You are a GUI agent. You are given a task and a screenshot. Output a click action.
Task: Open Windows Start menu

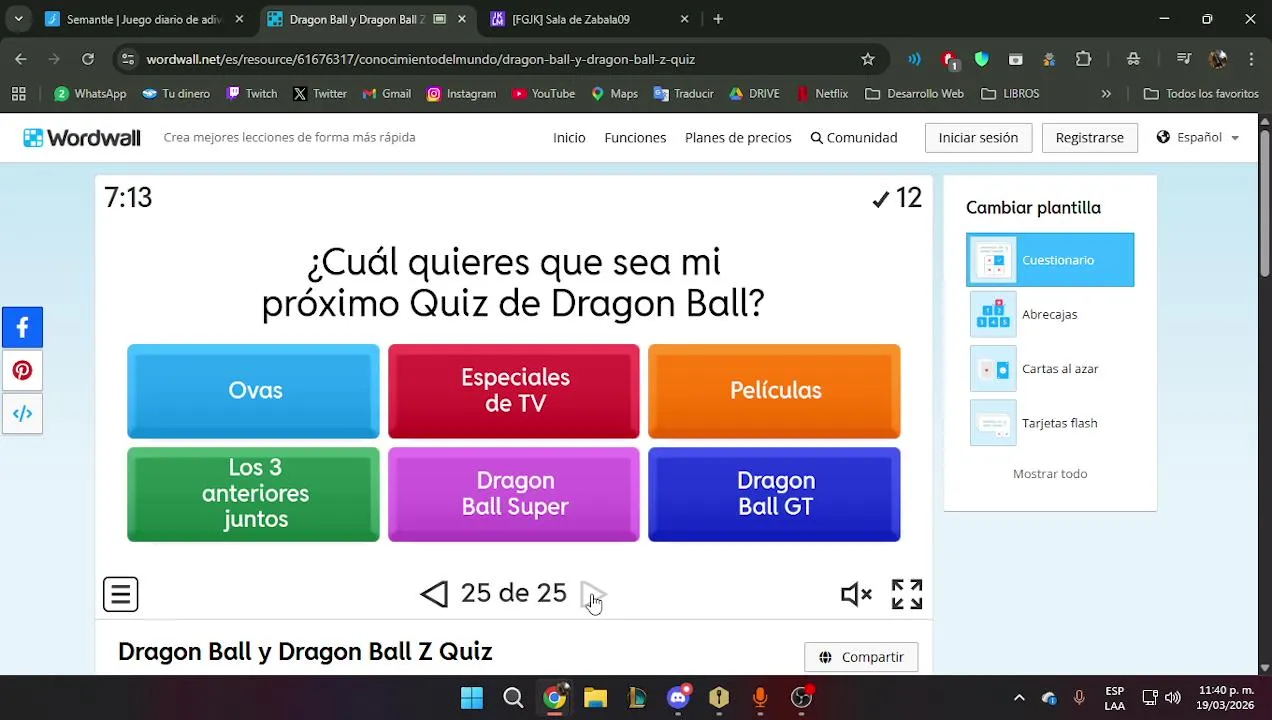(x=471, y=698)
